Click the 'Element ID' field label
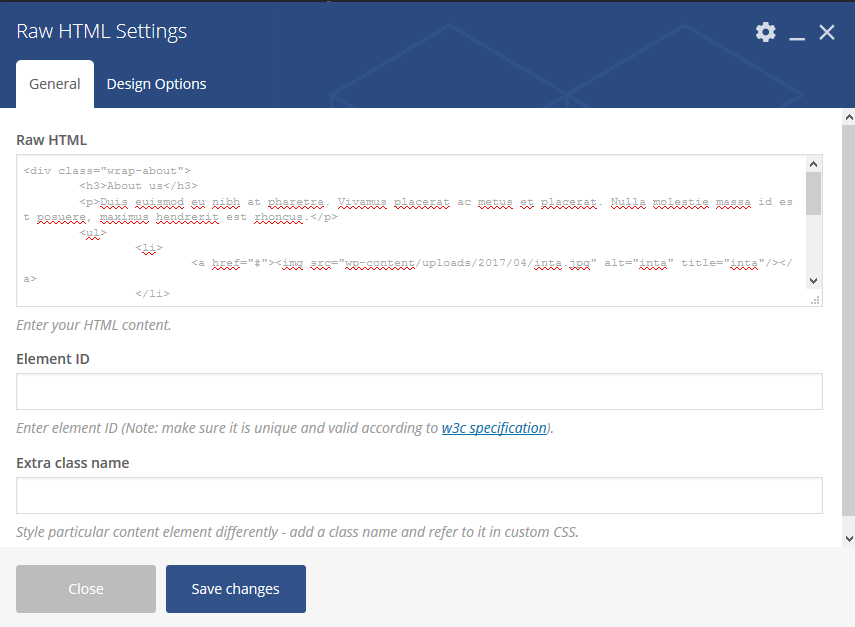Image resolution: width=855 pixels, height=627 pixels. 53,359
